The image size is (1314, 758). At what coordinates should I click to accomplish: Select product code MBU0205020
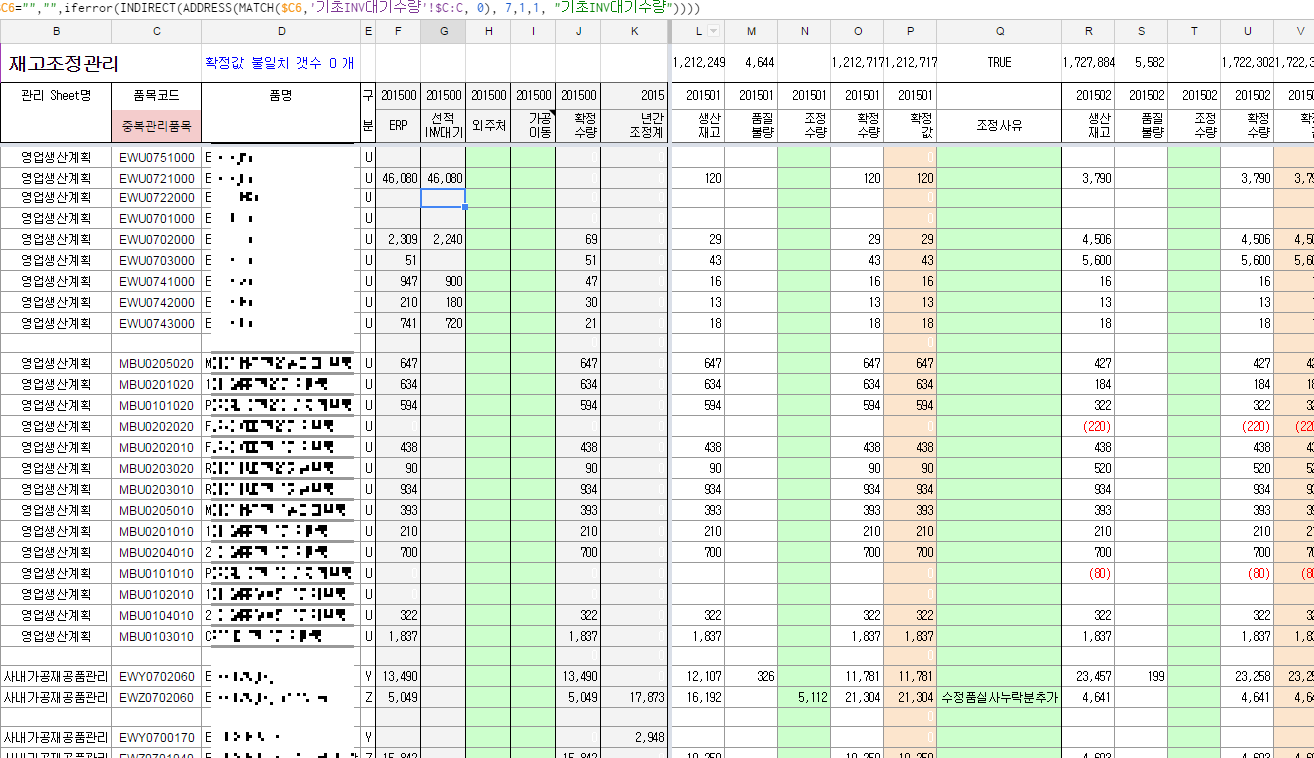point(157,364)
